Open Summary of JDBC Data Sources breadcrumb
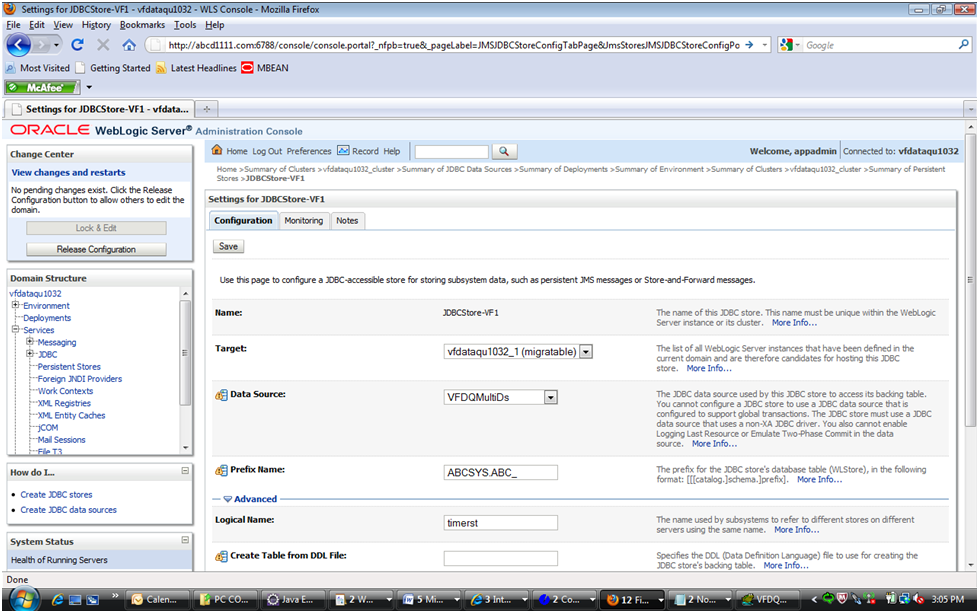Screen dimensions: 979x613 tap(456, 169)
